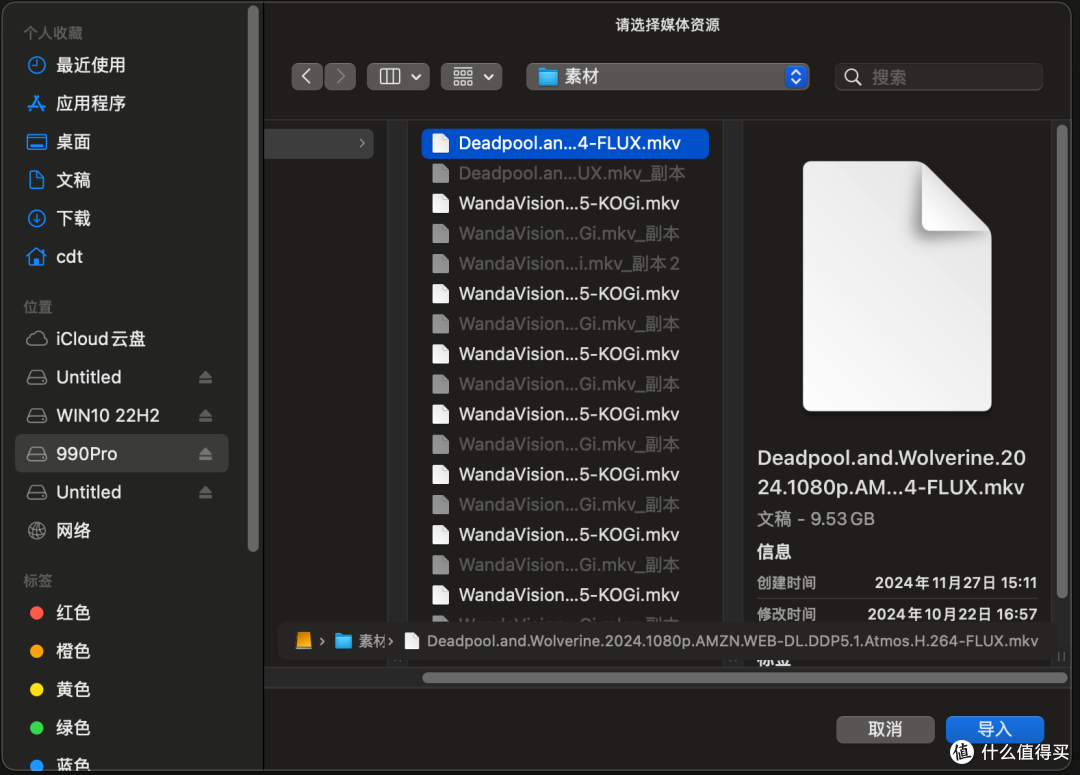Viewport: 1080px width, 775px height.
Task: Click the large file preview thumbnail
Action: point(897,286)
